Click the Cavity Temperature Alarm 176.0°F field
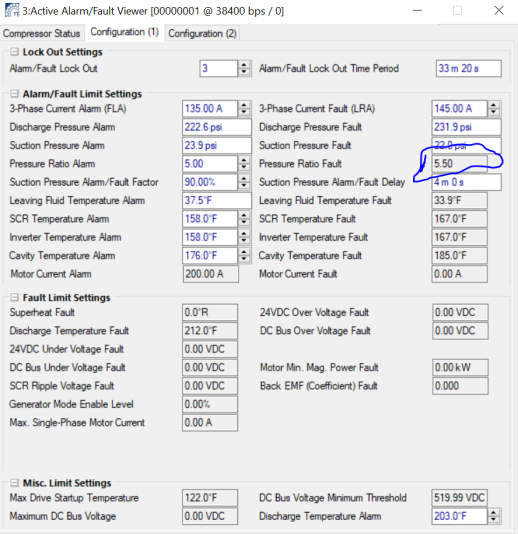The width and height of the screenshot is (518, 534). (209, 256)
